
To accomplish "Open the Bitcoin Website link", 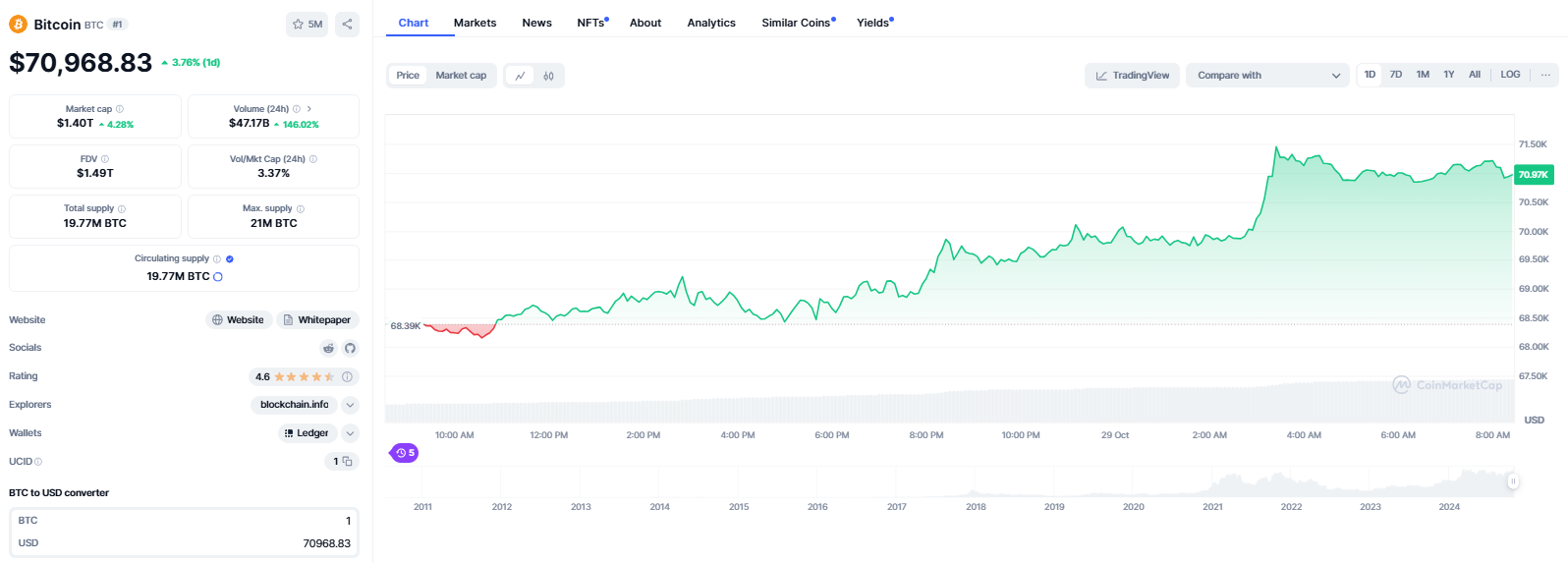I will click(x=238, y=320).
